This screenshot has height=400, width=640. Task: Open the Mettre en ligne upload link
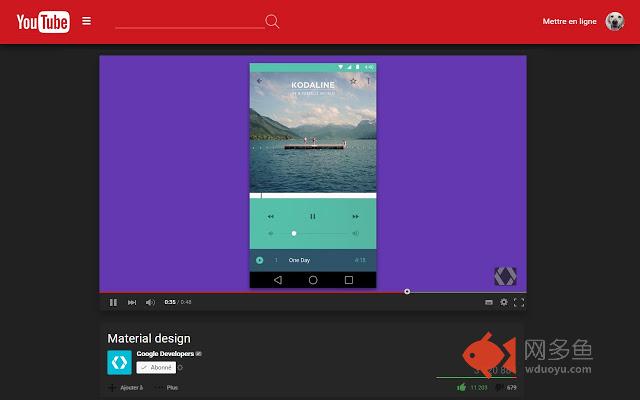point(569,21)
